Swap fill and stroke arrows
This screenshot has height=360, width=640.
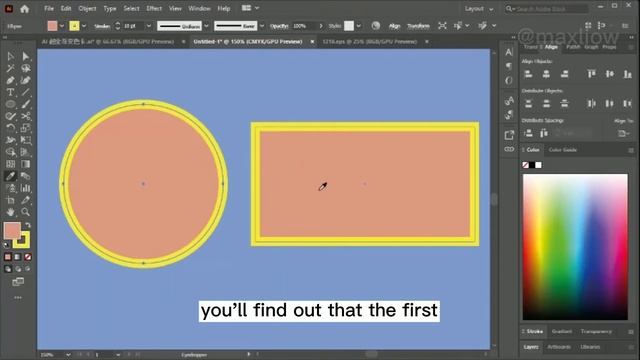[x=28, y=225]
